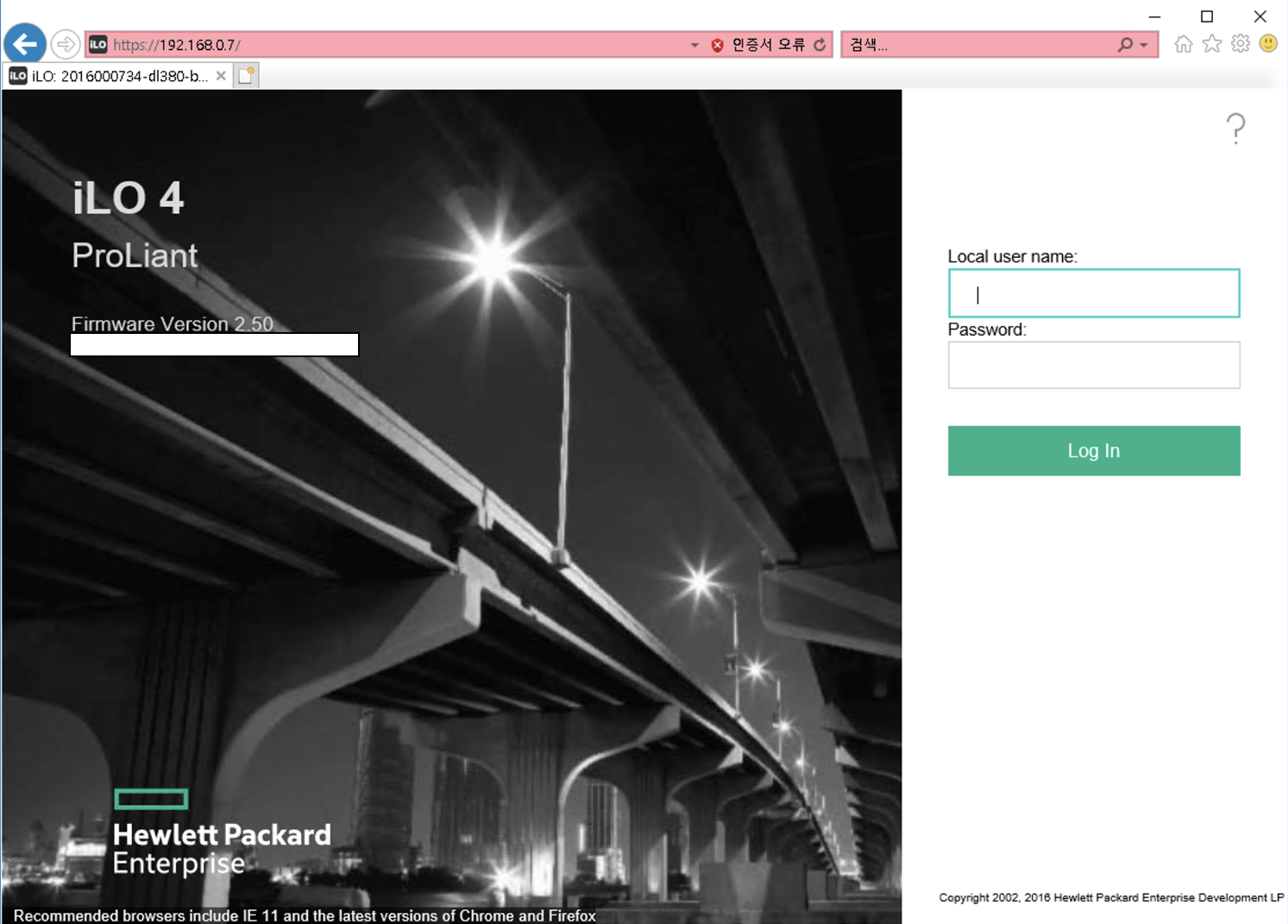Image resolution: width=1288 pixels, height=924 pixels.
Task: Open Favorites with the star icon
Action: [1212, 44]
